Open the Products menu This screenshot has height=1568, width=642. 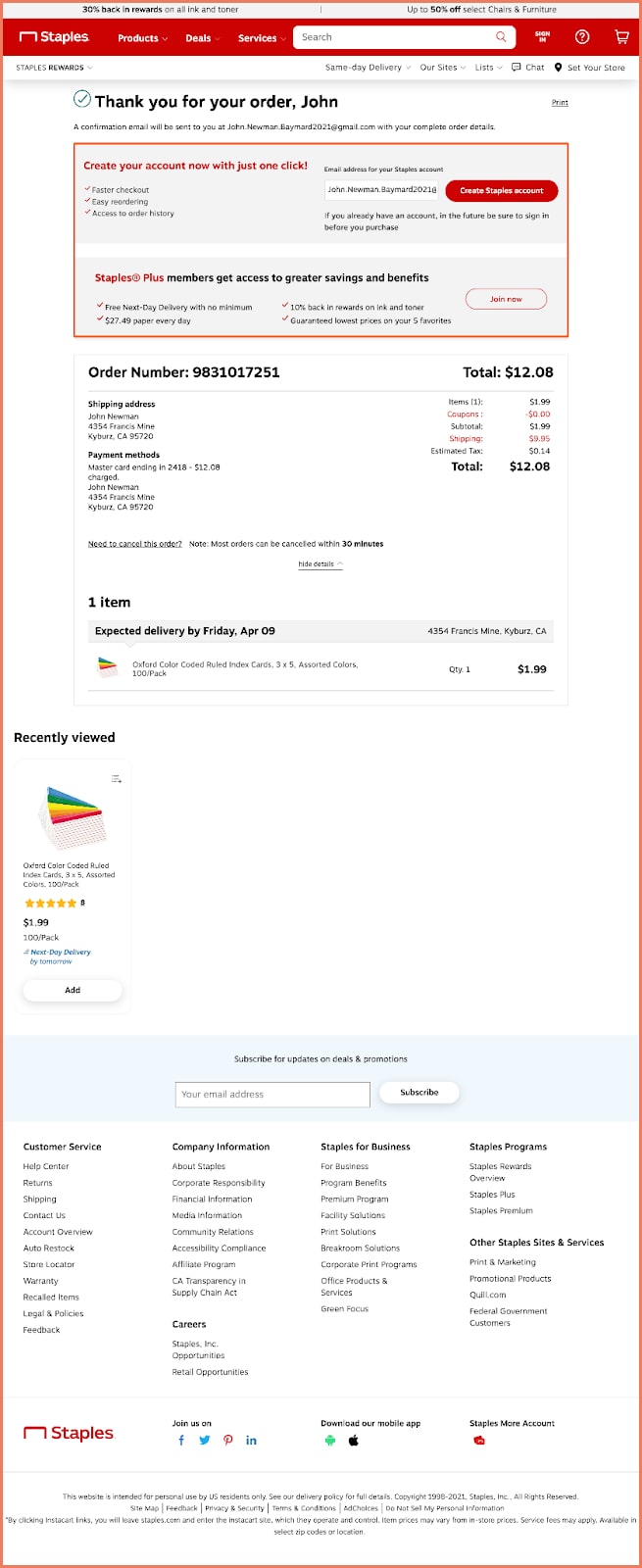coord(140,37)
